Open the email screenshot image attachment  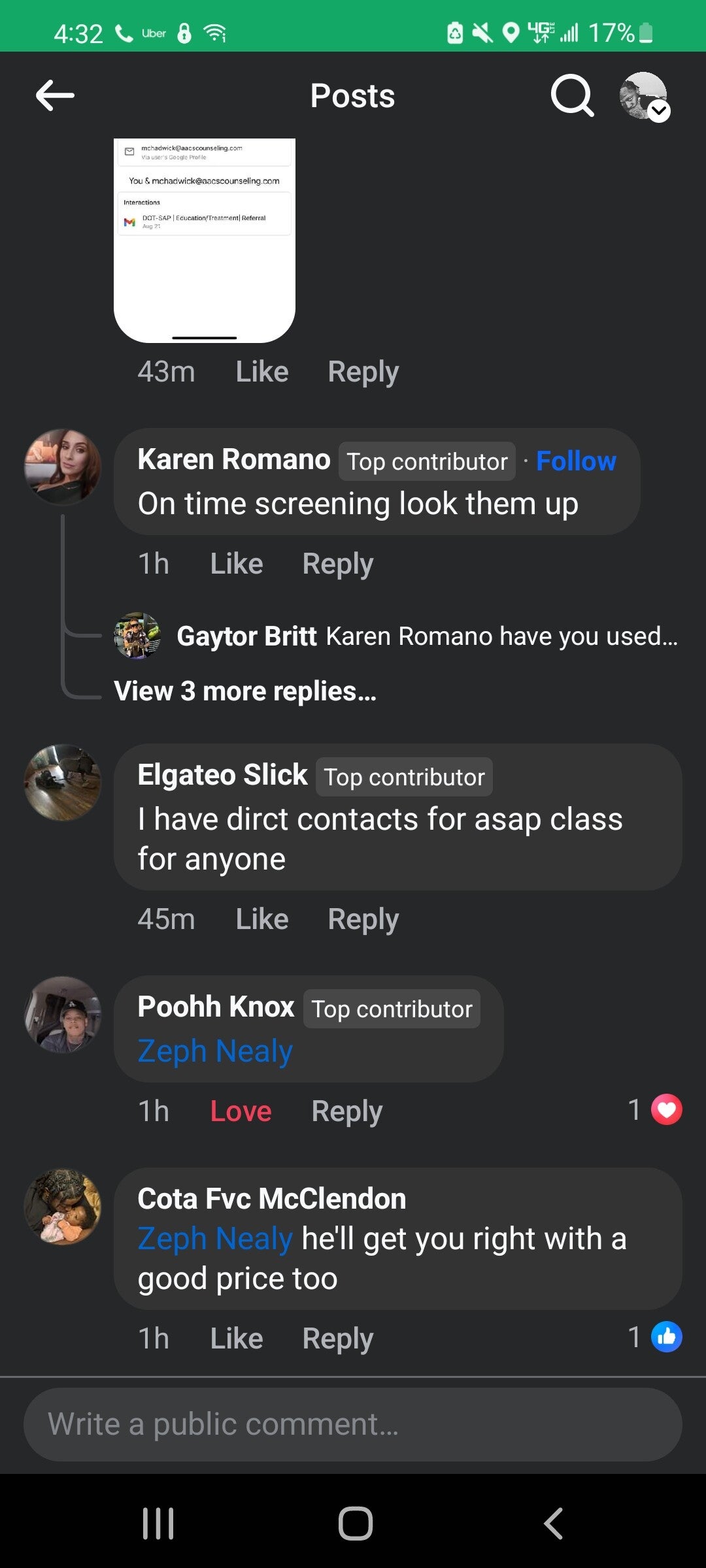(x=205, y=240)
